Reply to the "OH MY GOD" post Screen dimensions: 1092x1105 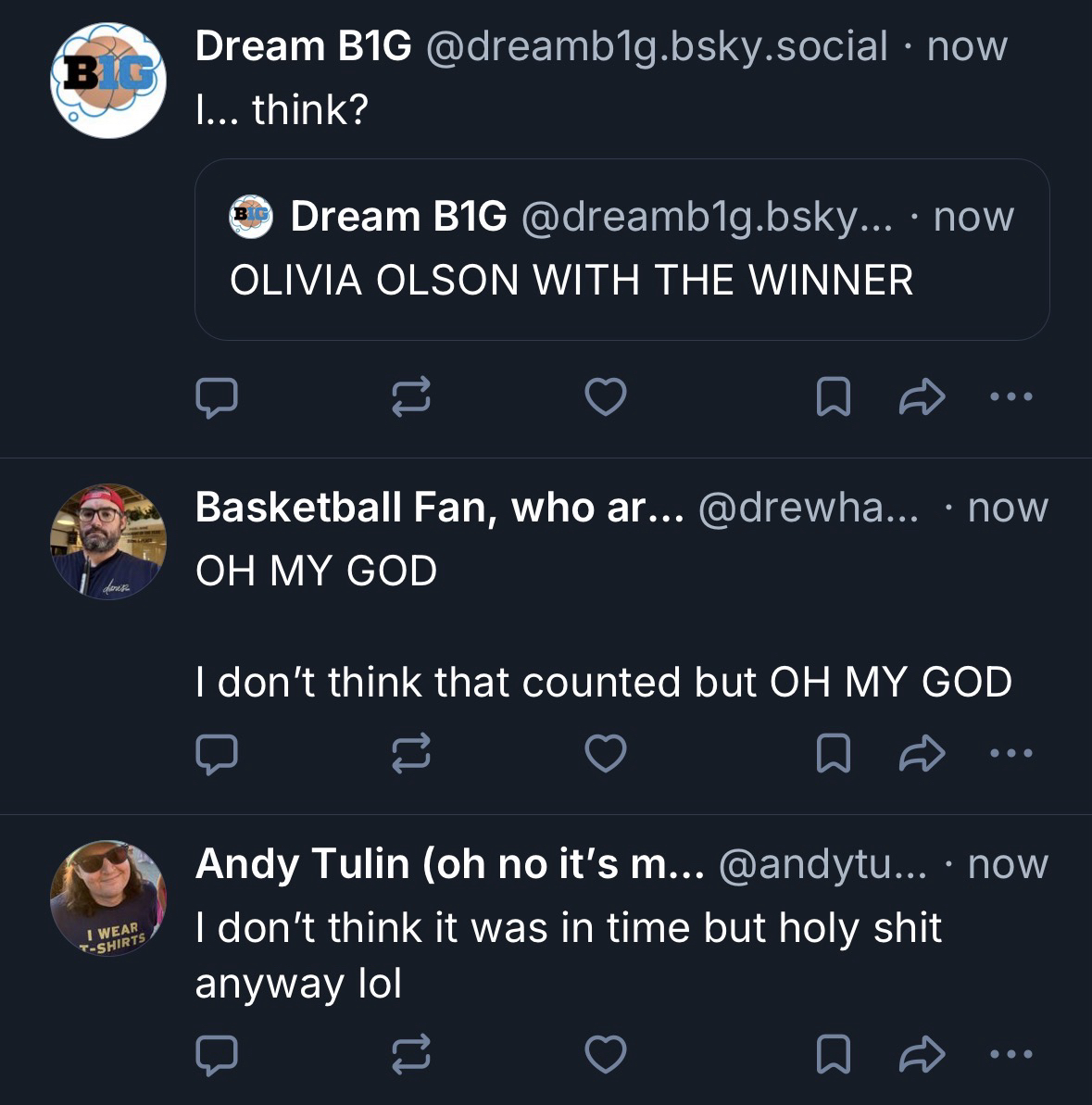tap(217, 753)
